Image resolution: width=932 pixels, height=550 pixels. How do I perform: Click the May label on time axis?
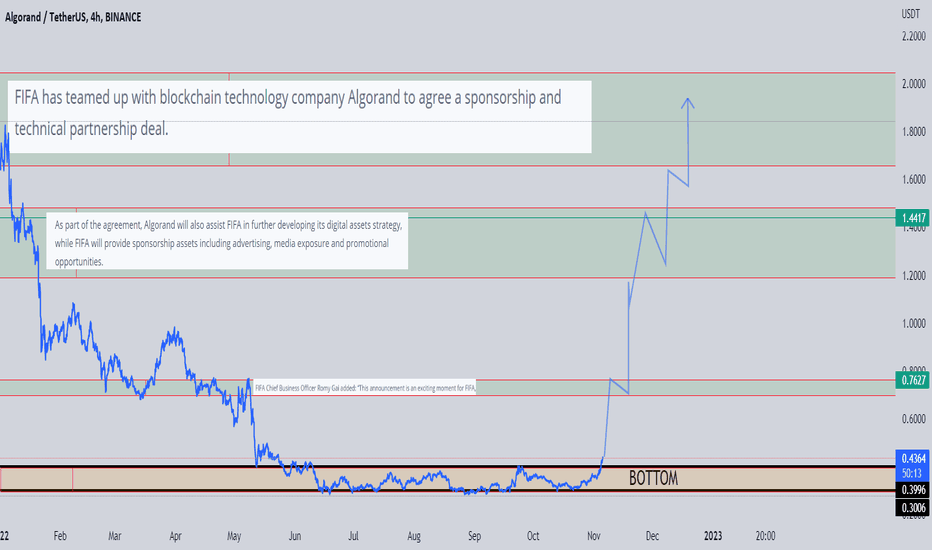click(x=234, y=536)
